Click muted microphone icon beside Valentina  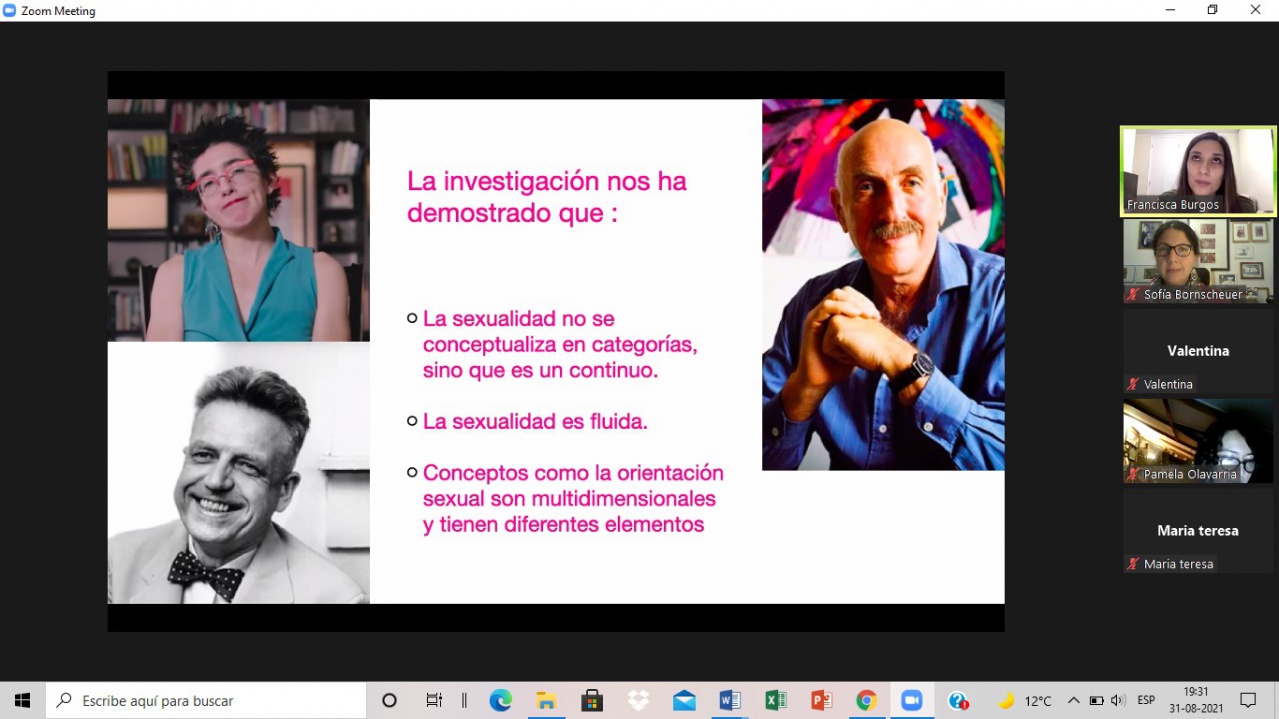[x=1133, y=384]
